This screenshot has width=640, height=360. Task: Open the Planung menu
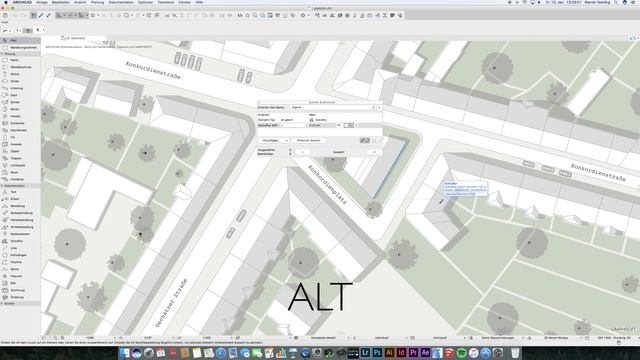97,2
